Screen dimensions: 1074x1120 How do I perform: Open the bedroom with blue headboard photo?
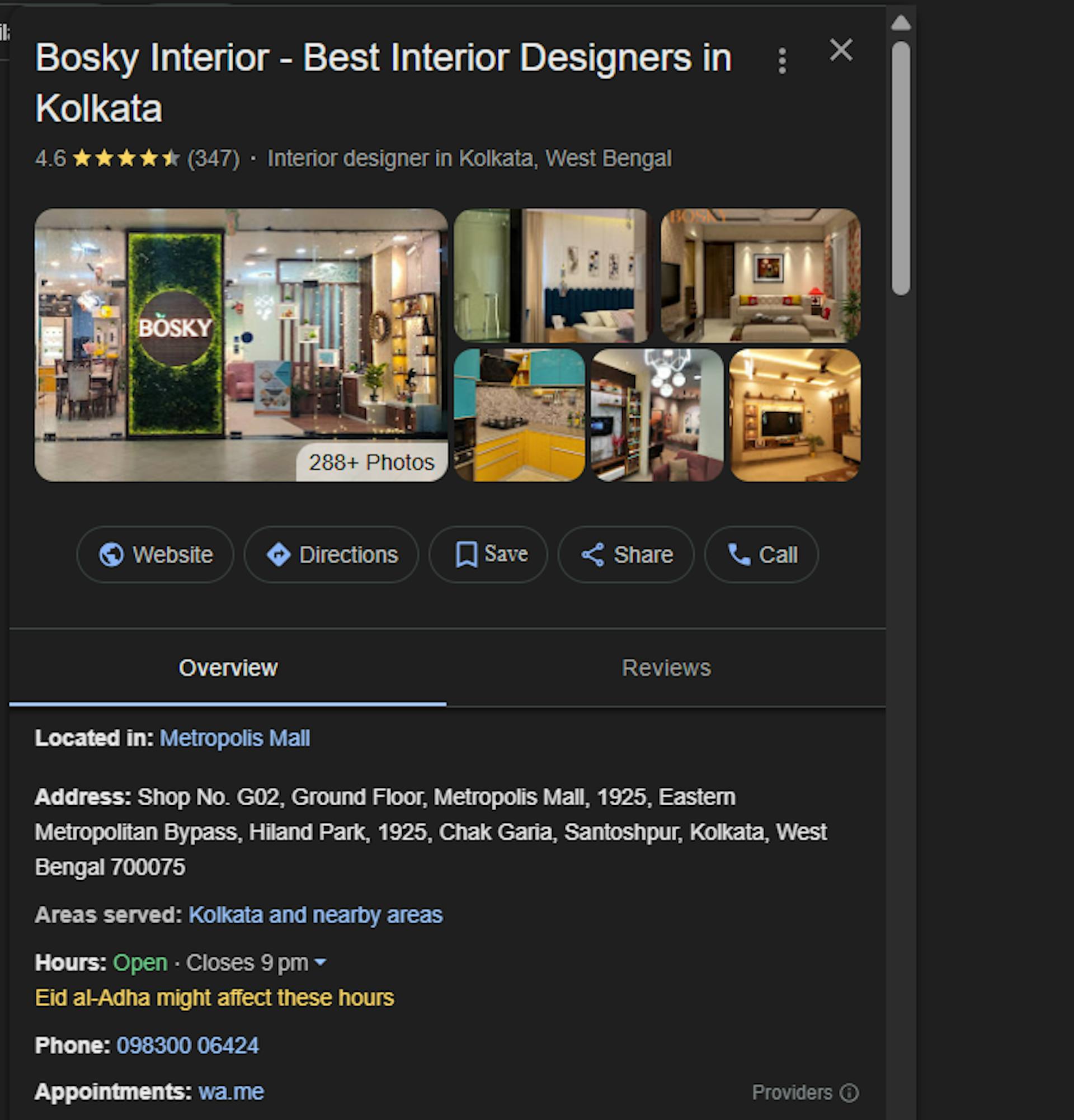click(553, 276)
